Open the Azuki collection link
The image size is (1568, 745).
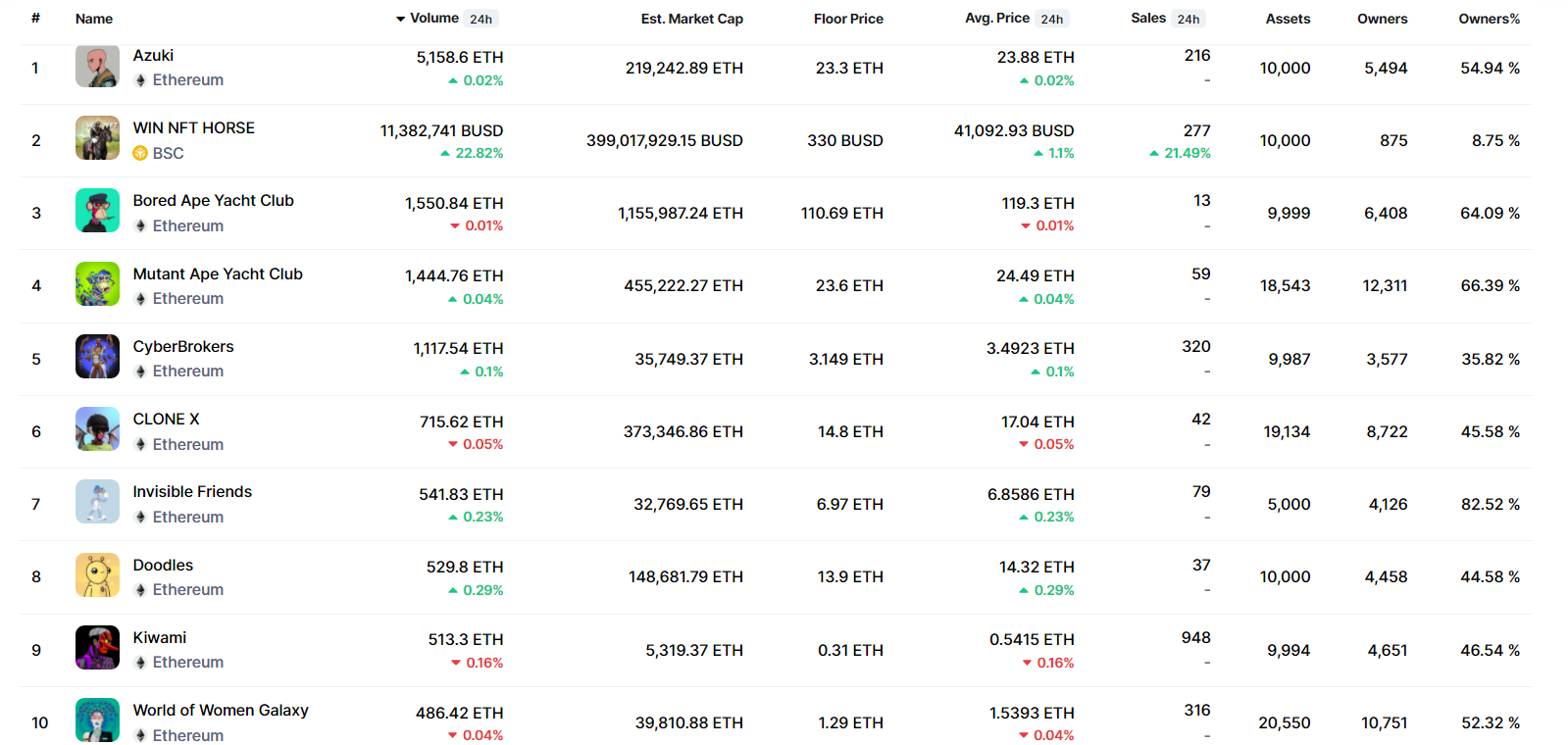click(x=154, y=55)
